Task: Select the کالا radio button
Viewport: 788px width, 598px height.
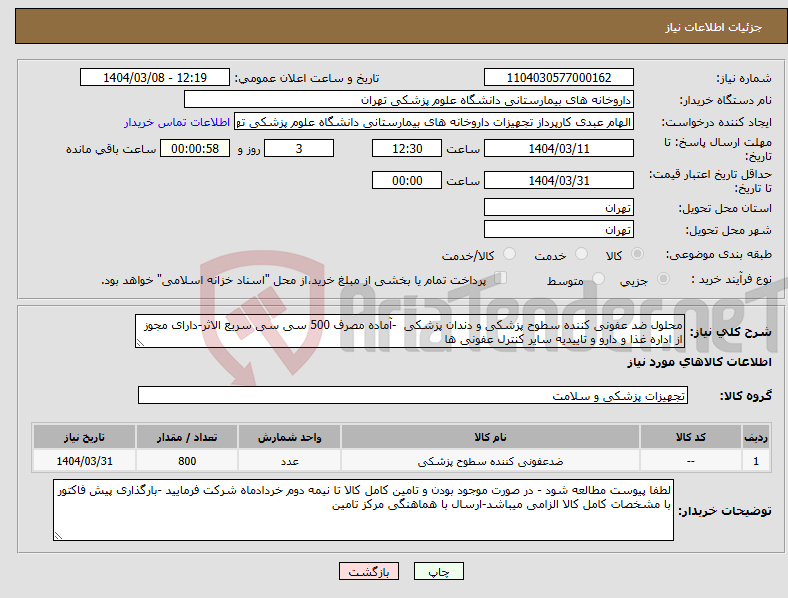Action: coord(637,254)
